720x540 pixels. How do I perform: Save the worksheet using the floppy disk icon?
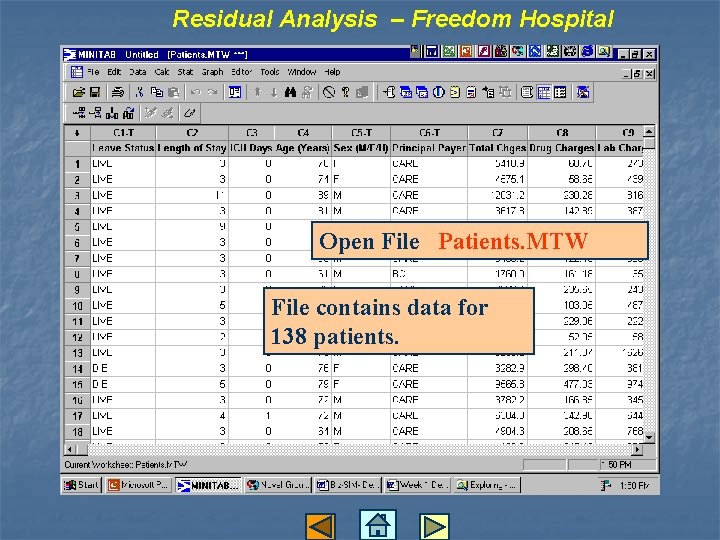(x=95, y=92)
